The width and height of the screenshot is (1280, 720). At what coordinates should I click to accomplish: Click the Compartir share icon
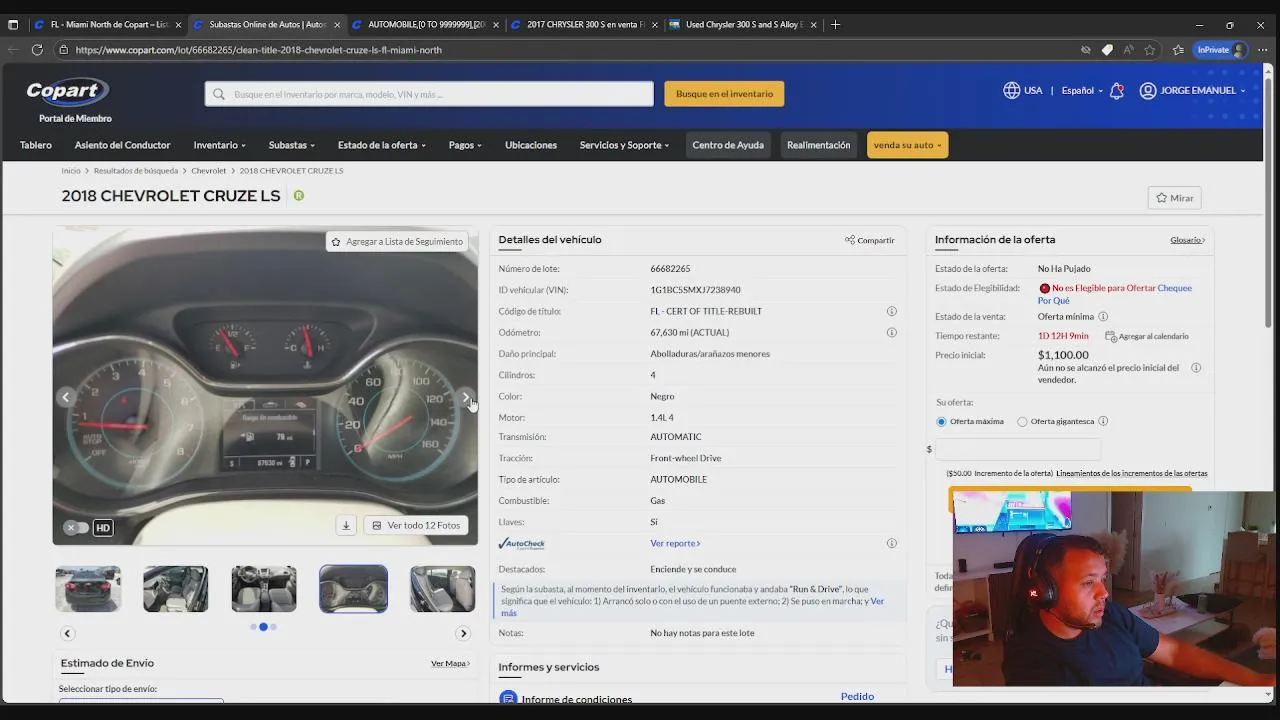tap(850, 240)
